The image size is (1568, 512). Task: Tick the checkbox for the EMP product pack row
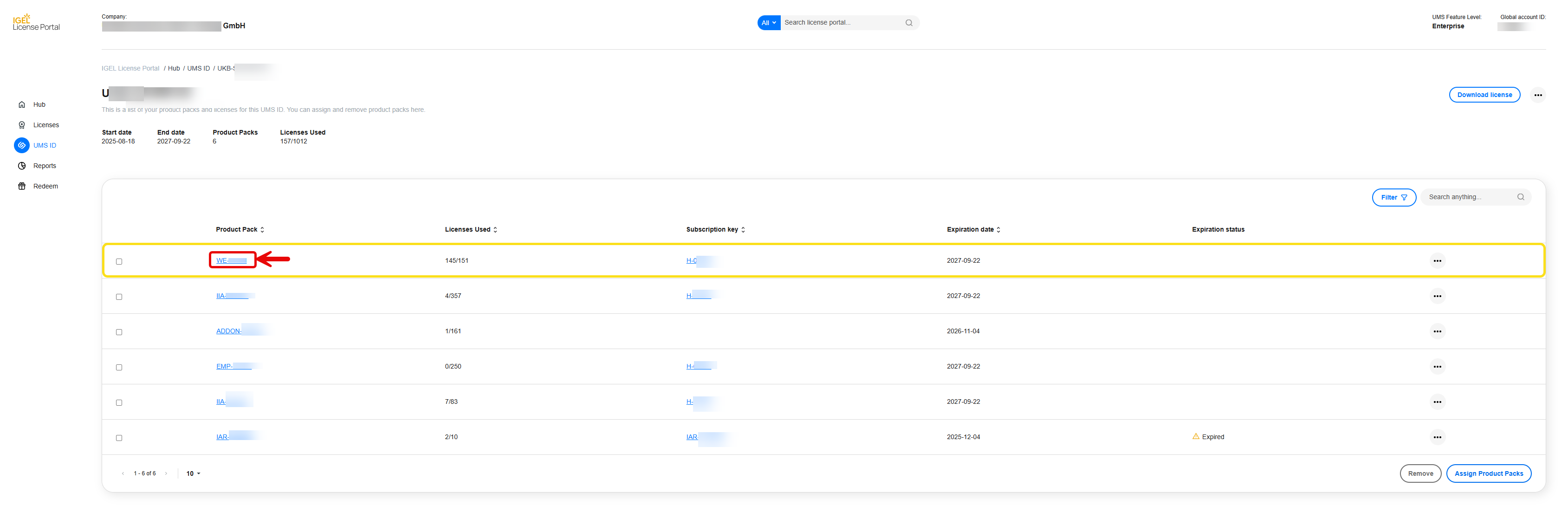(x=119, y=368)
